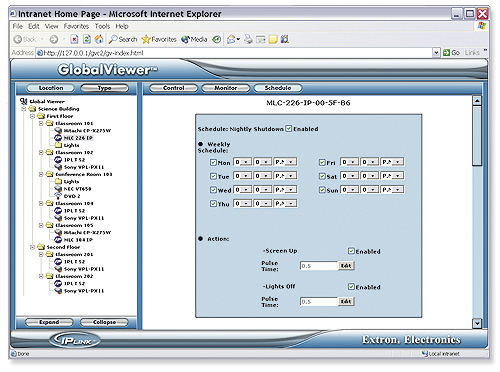Collapse the Second Floor node

click(32, 247)
